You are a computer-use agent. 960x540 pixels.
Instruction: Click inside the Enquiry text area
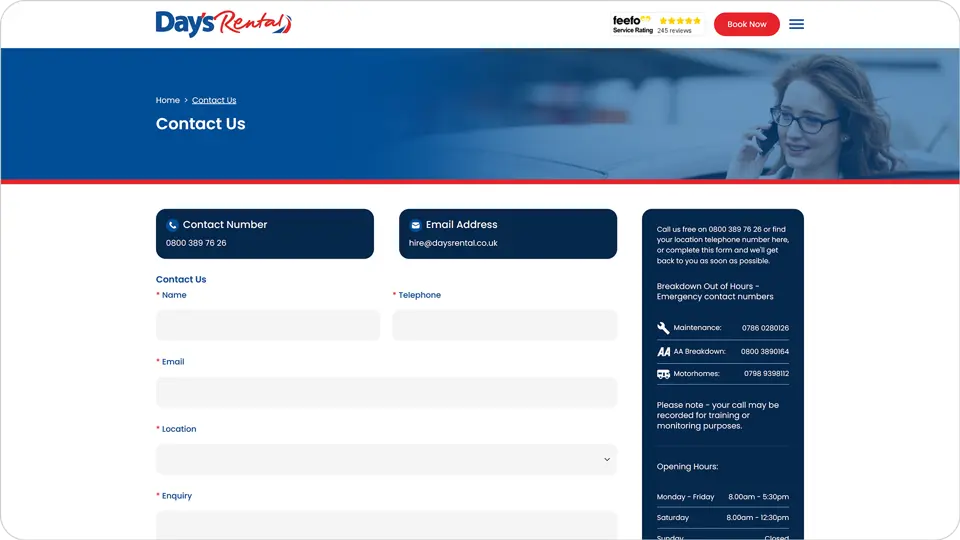[x=386, y=525]
